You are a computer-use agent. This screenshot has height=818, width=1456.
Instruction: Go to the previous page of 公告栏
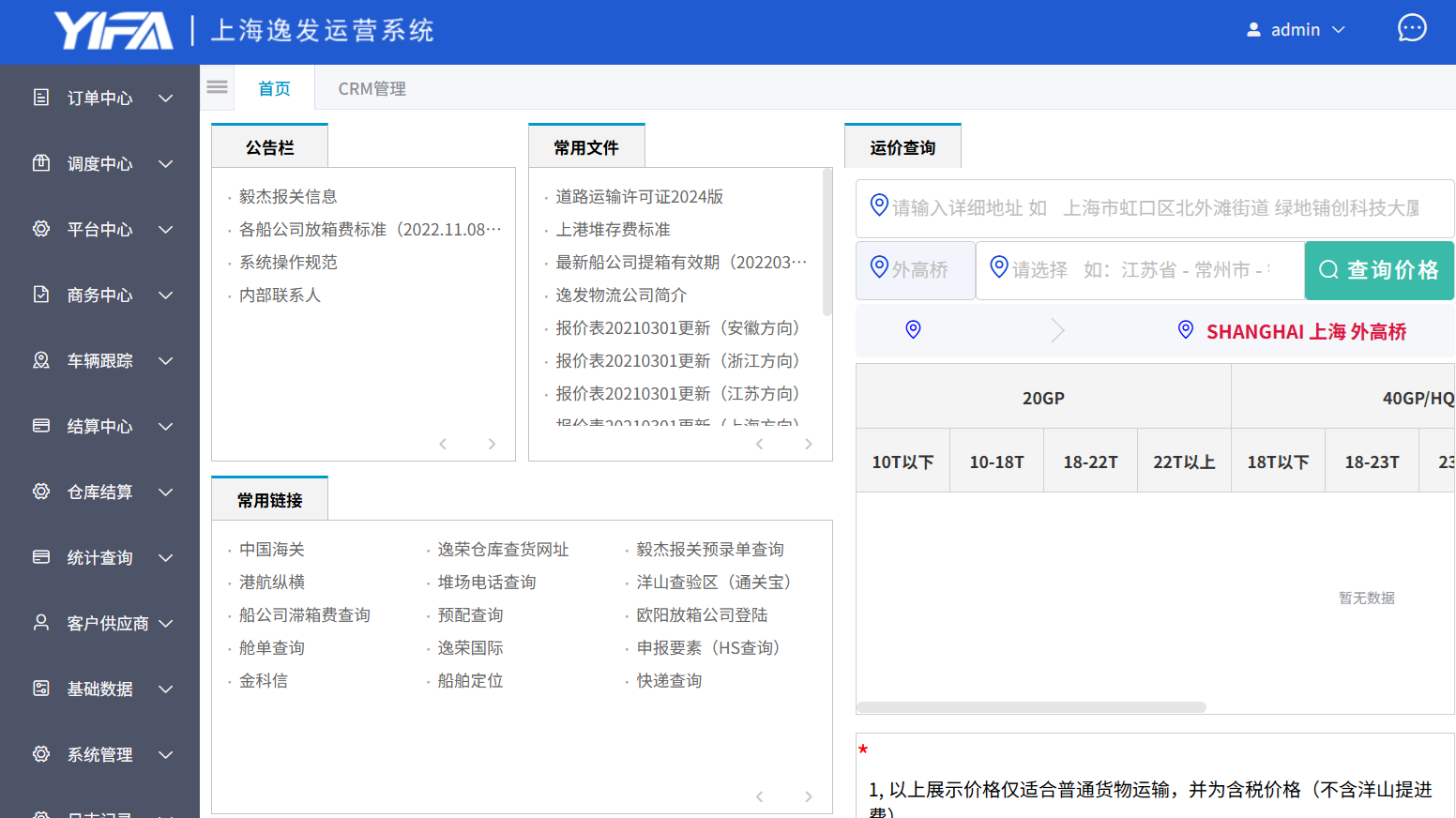point(443,444)
